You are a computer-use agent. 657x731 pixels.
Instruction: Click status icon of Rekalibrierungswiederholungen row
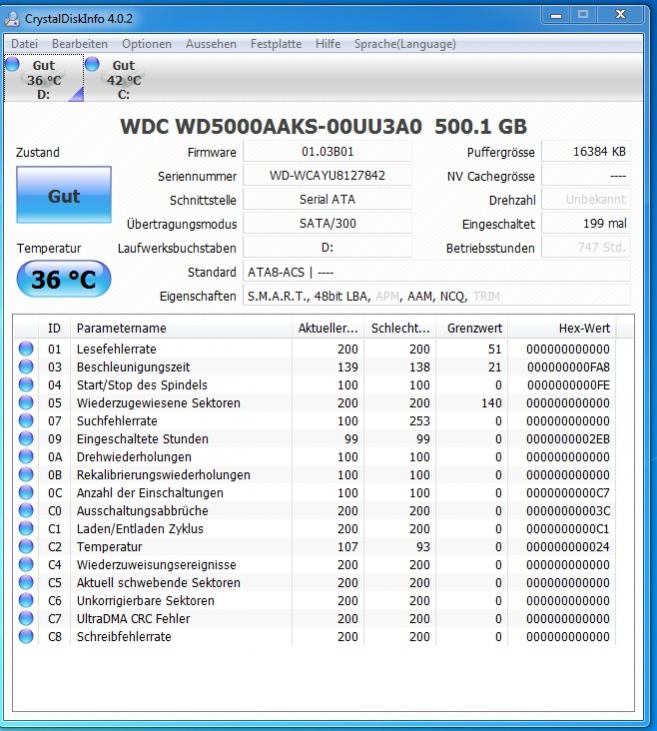[x=26, y=474]
